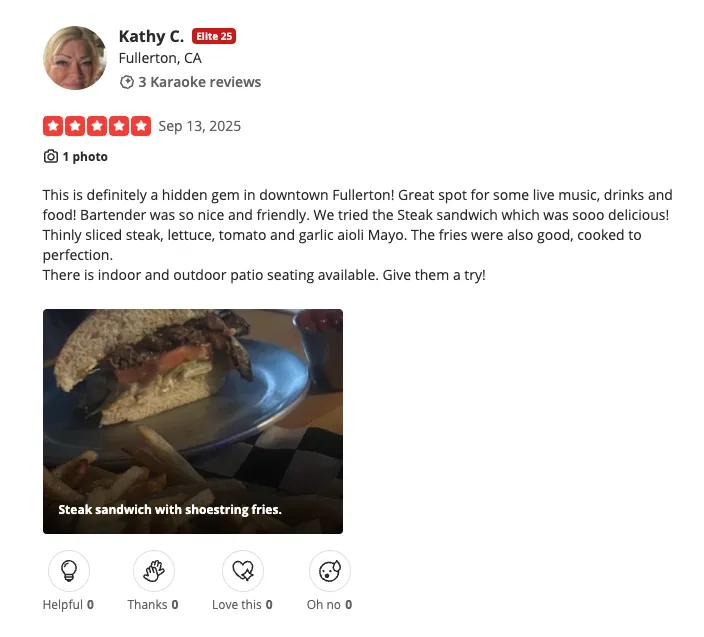Click the Sep 13, 2025 review date
The height and width of the screenshot is (637, 704).
pyautogui.click(x=200, y=126)
